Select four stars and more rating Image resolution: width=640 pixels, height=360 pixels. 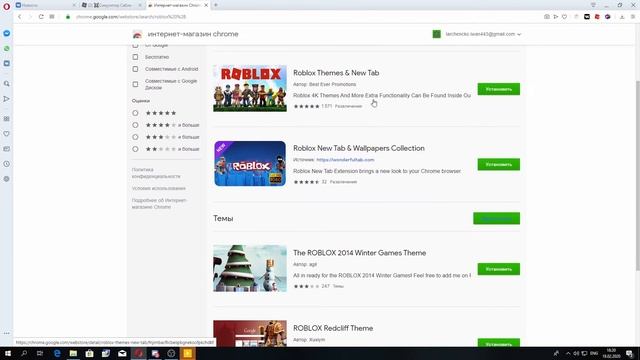click(x=135, y=125)
